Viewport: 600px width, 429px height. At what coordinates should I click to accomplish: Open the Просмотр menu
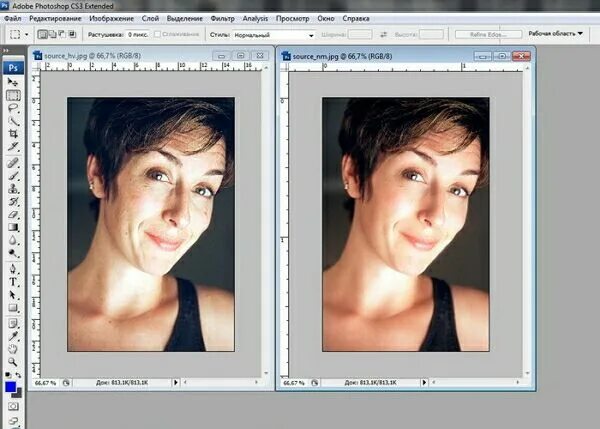[x=292, y=18]
